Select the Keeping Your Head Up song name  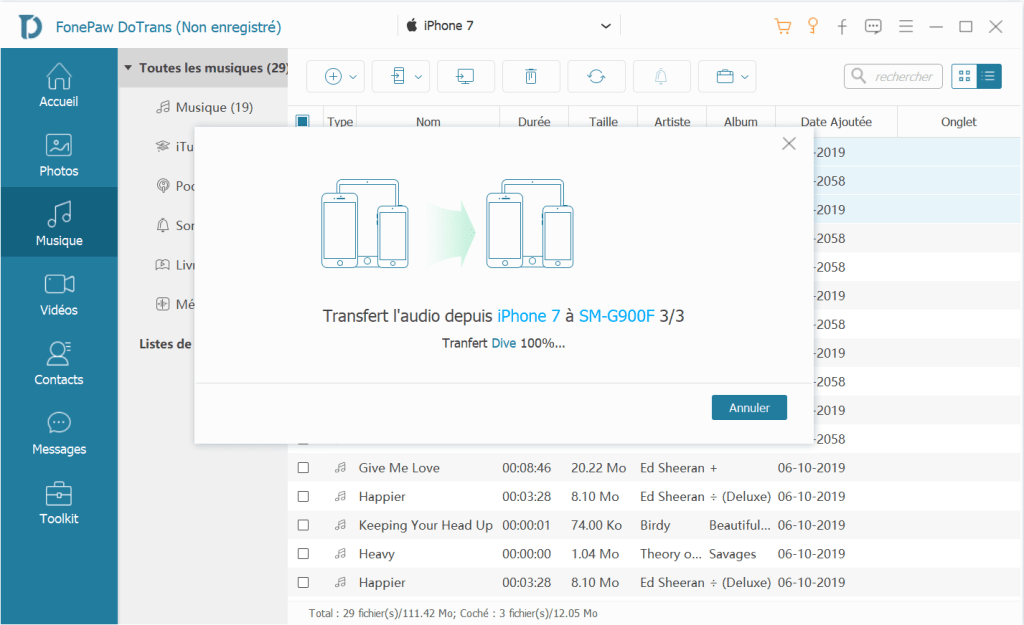pyautogui.click(x=425, y=525)
